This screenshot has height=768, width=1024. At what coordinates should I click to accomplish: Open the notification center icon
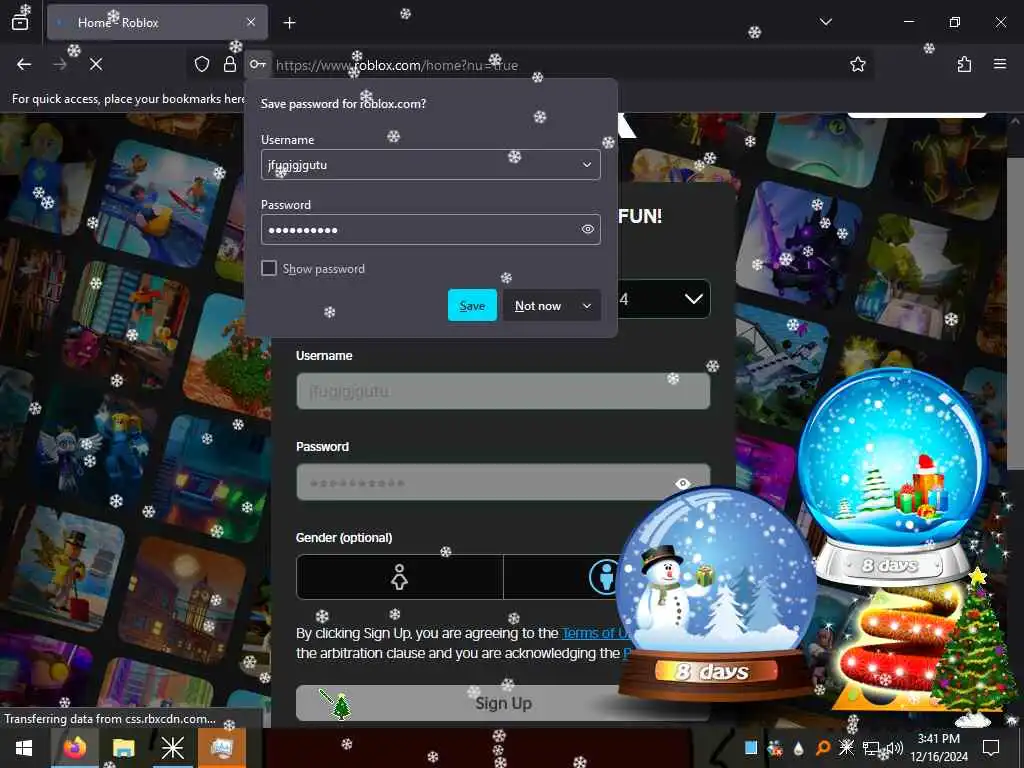pyautogui.click(x=991, y=748)
